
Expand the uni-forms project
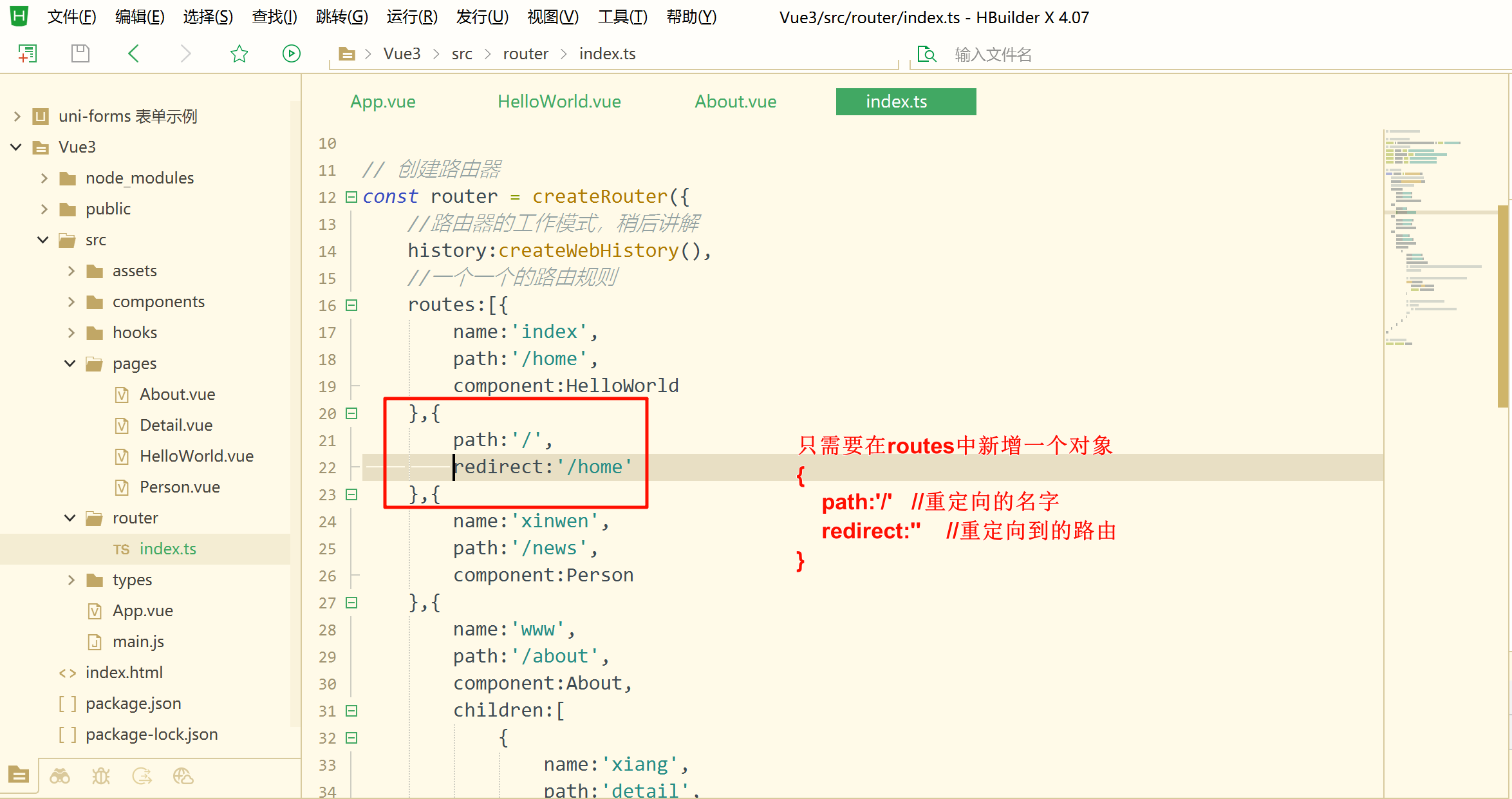coord(17,117)
